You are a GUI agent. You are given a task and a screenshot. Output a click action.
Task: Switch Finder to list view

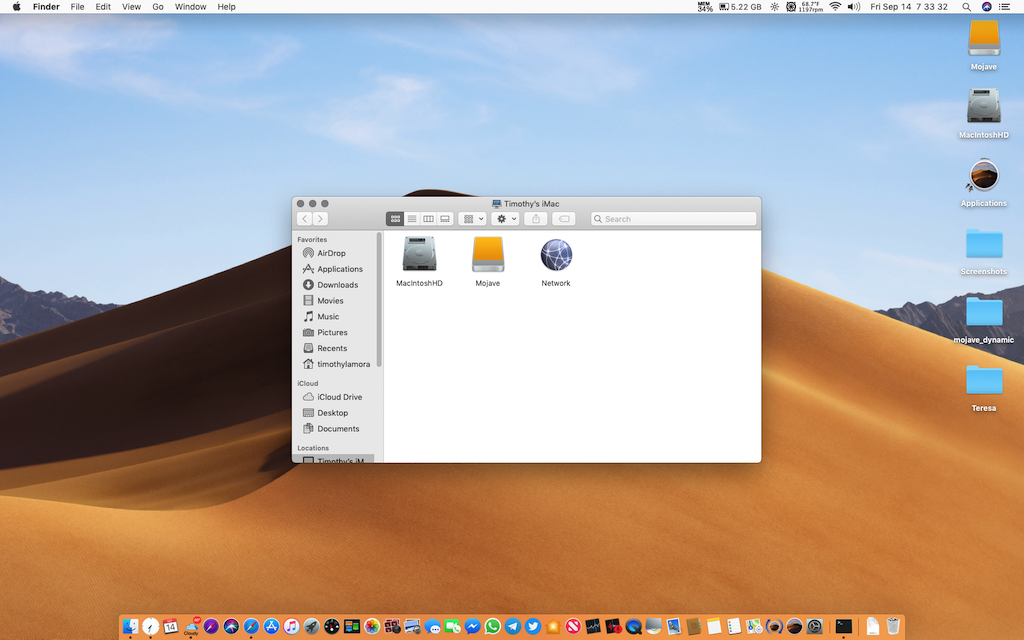pyautogui.click(x=412, y=219)
